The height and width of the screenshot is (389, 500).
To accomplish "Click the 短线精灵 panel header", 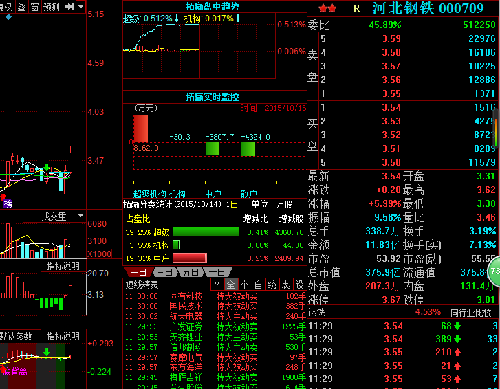I will pos(142,285).
